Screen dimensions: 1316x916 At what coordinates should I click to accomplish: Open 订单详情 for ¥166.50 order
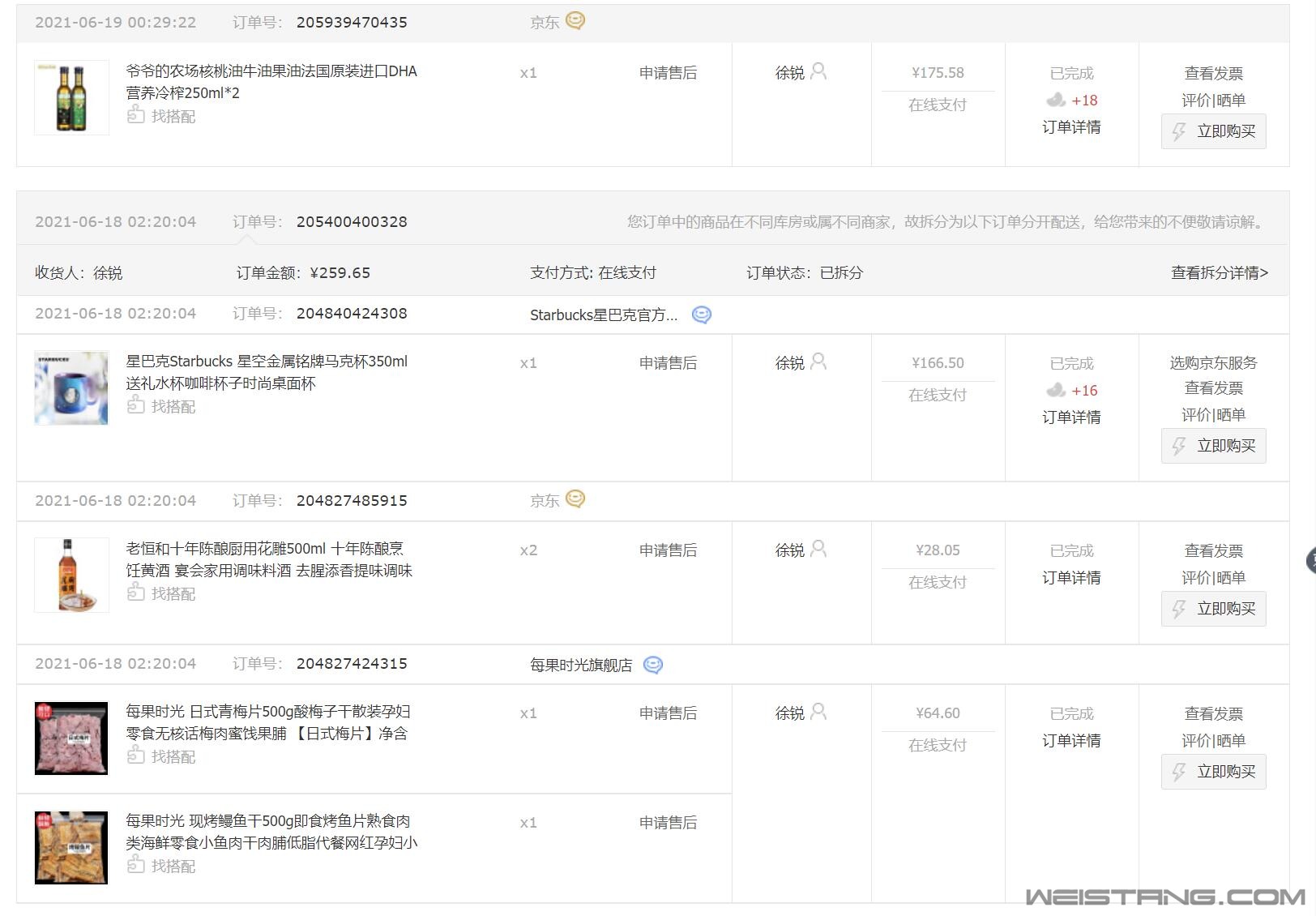[1071, 417]
